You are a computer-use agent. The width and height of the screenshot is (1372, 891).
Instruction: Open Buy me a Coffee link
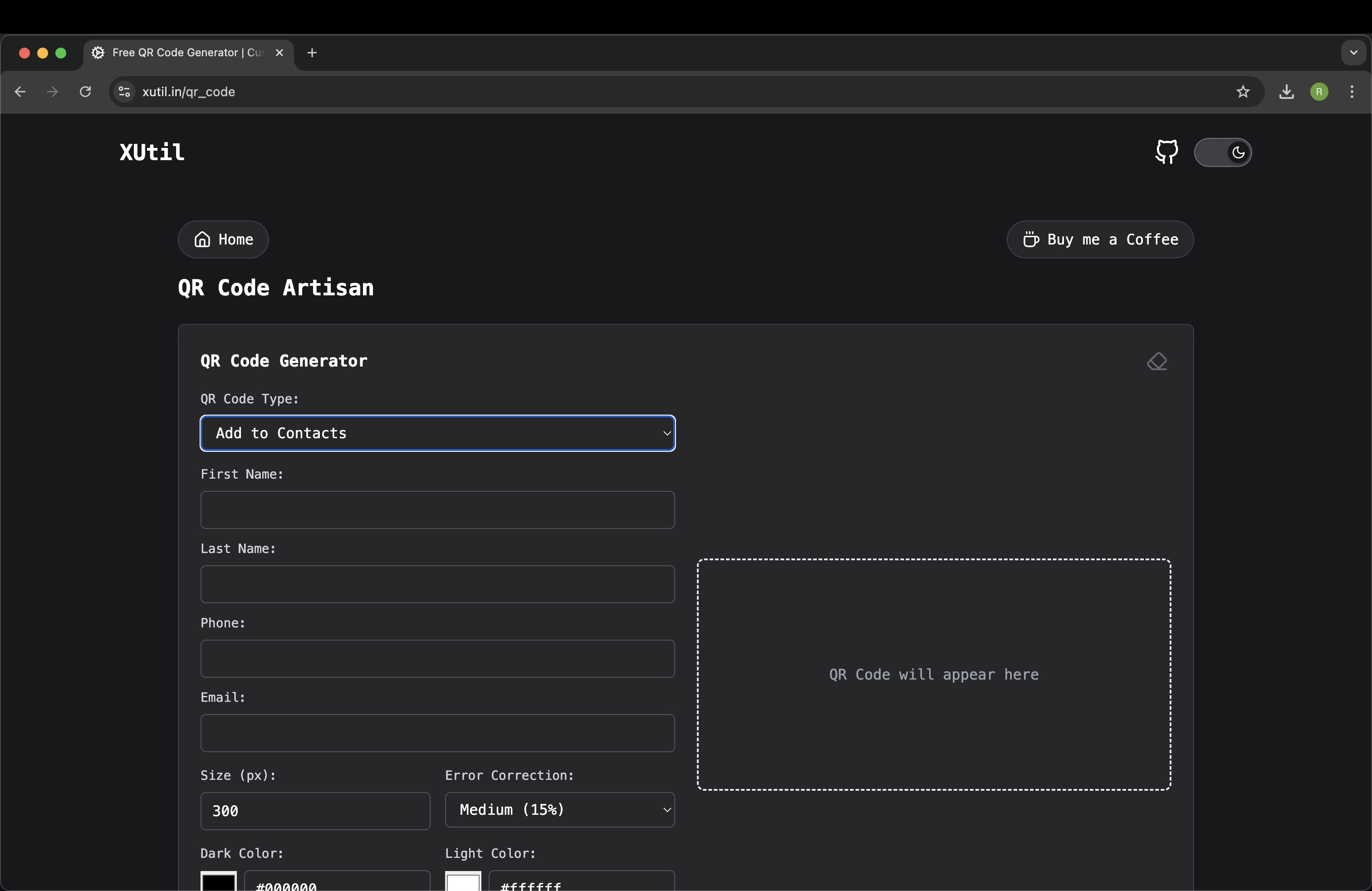pyautogui.click(x=1100, y=239)
